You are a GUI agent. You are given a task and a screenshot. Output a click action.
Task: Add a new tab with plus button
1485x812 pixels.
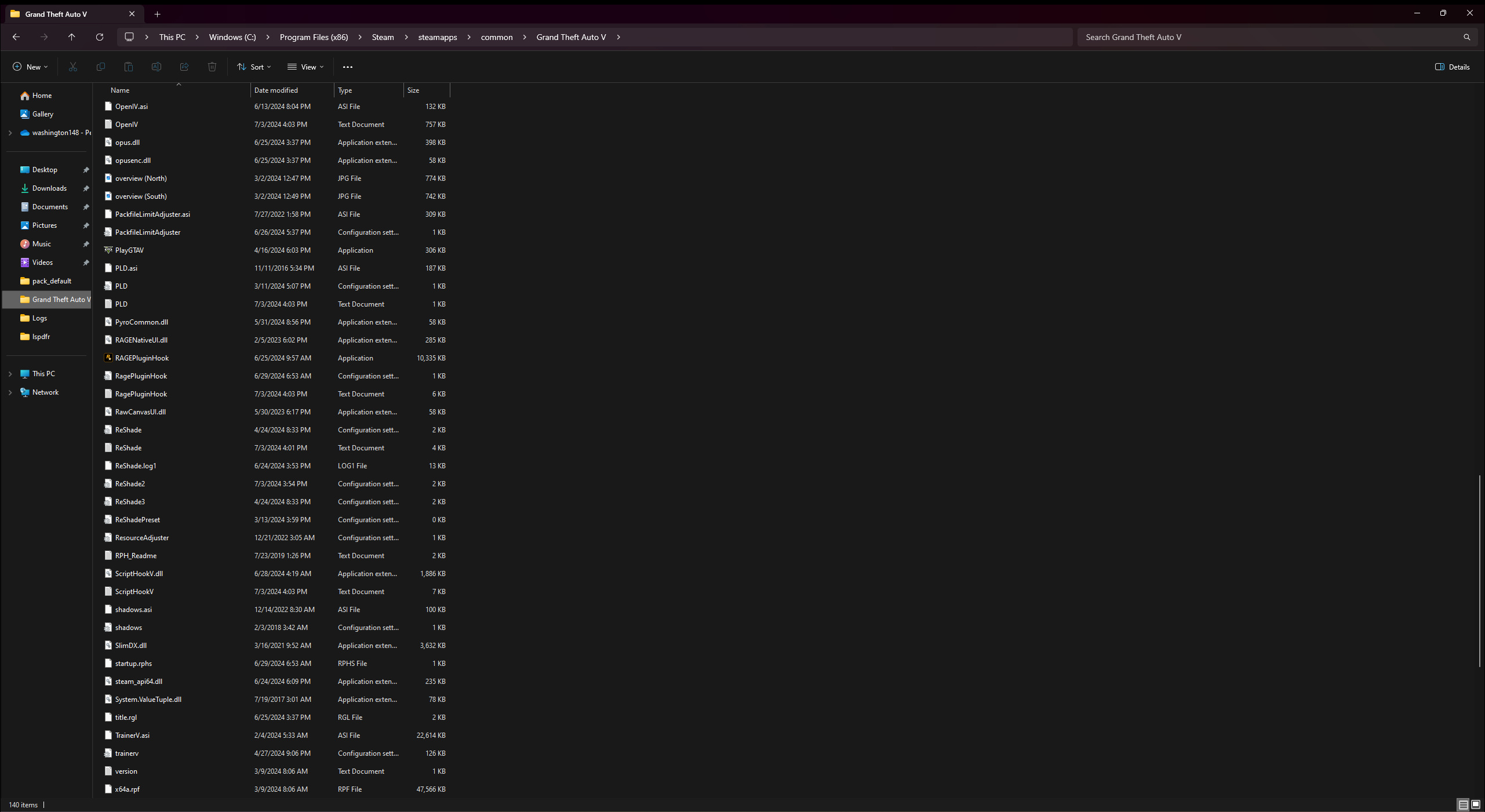[157, 14]
